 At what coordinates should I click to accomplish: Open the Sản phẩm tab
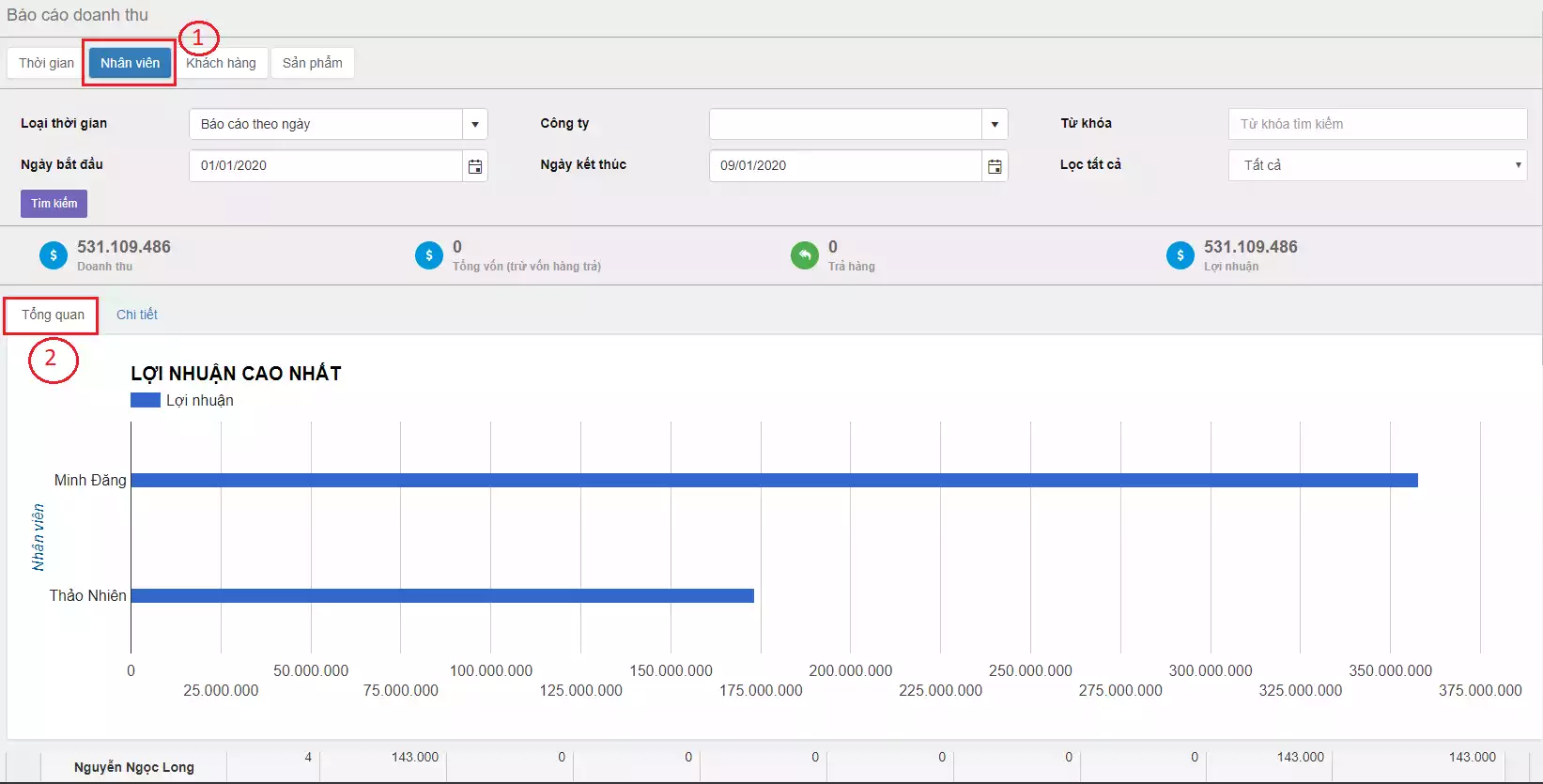(x=313, y=63)
